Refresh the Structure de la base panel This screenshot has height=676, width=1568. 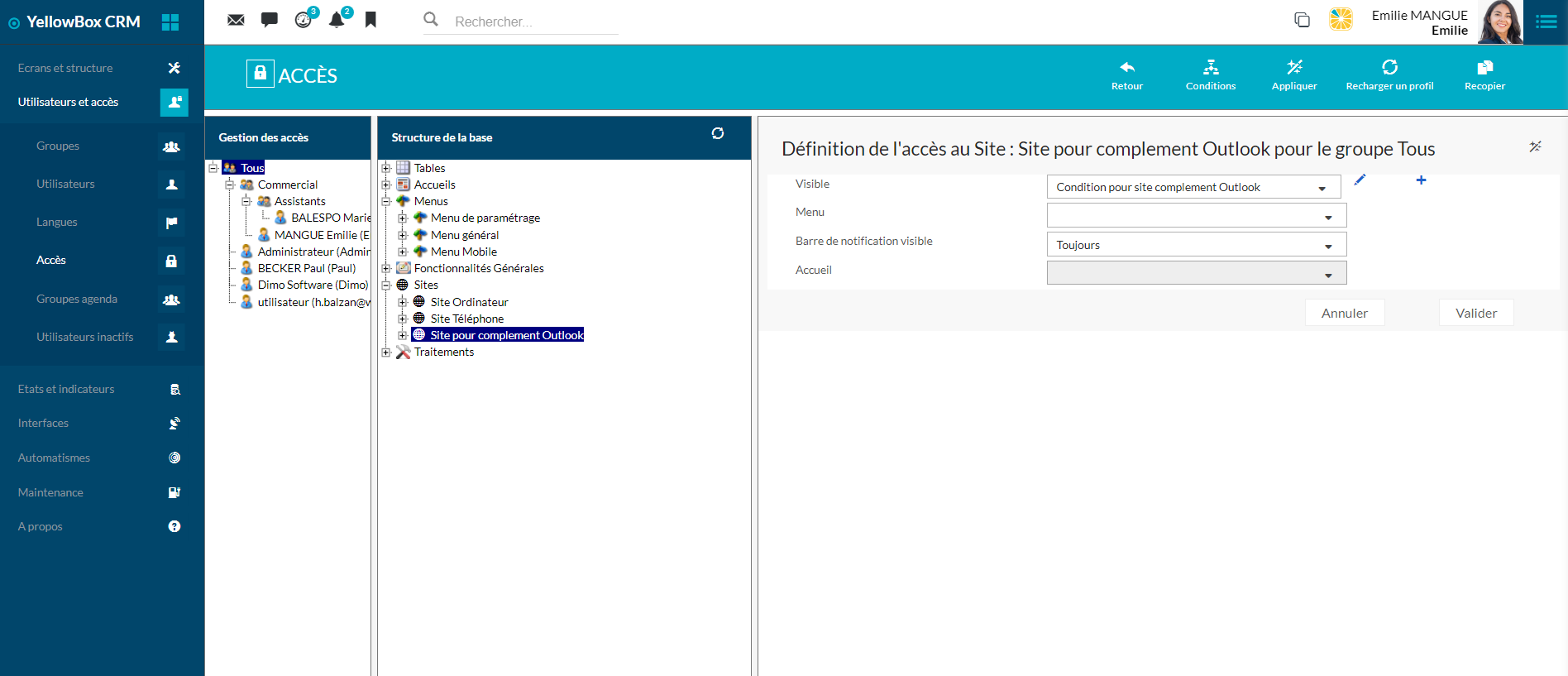(717, 133)
